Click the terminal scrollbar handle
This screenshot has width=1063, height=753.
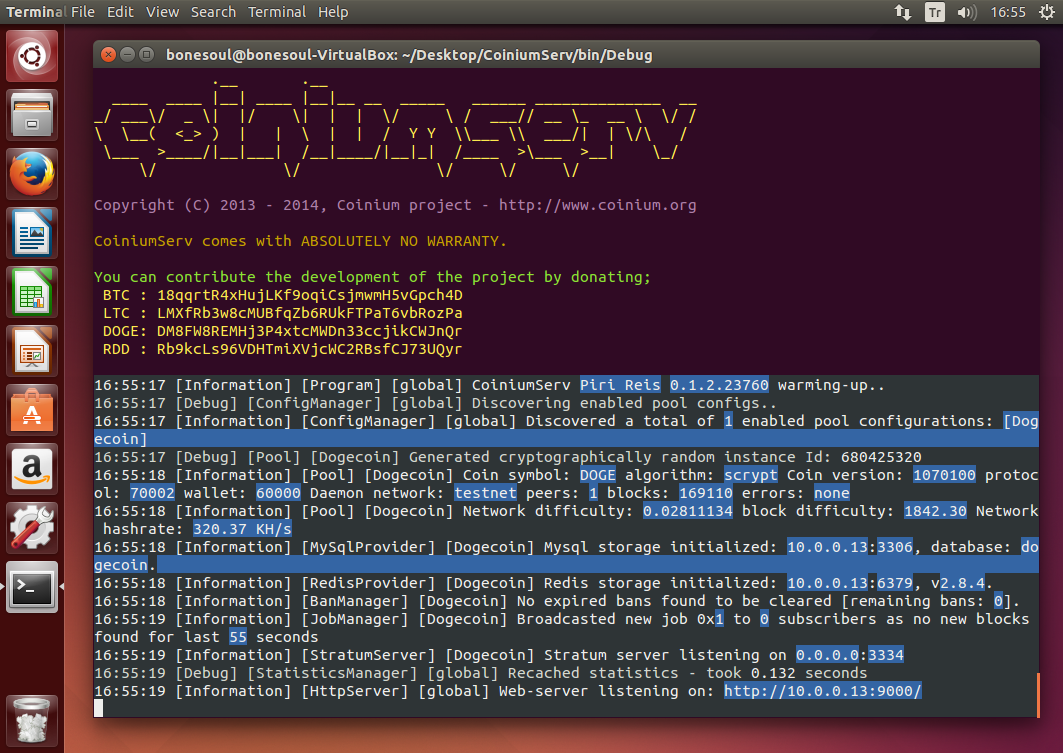(1038, 695)
